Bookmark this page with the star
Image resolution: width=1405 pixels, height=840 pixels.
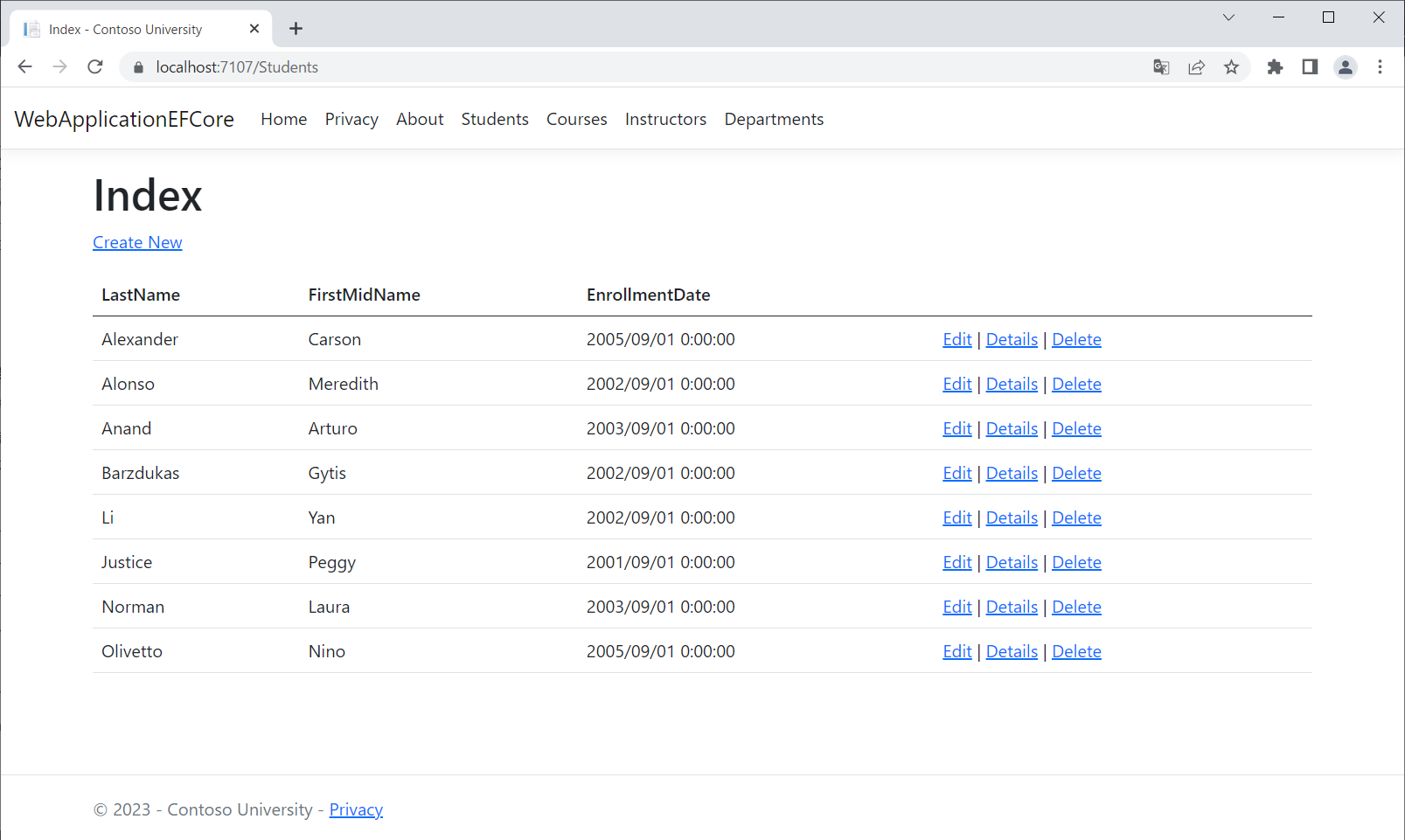tap(1231, 67)
